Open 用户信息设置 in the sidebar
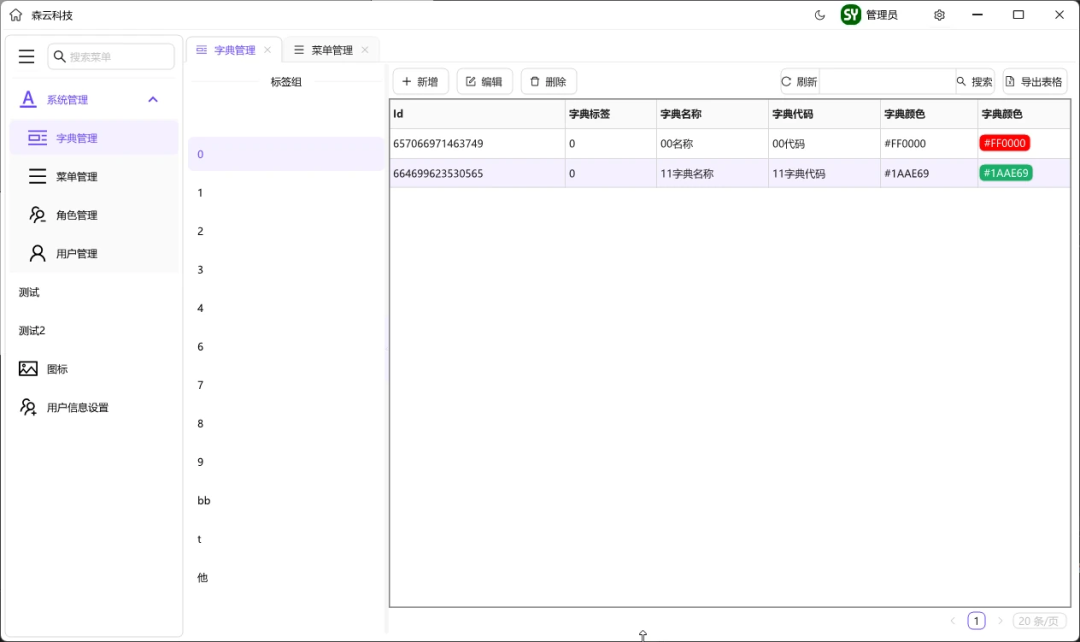The image size is (1080, 642). point(94,407)
